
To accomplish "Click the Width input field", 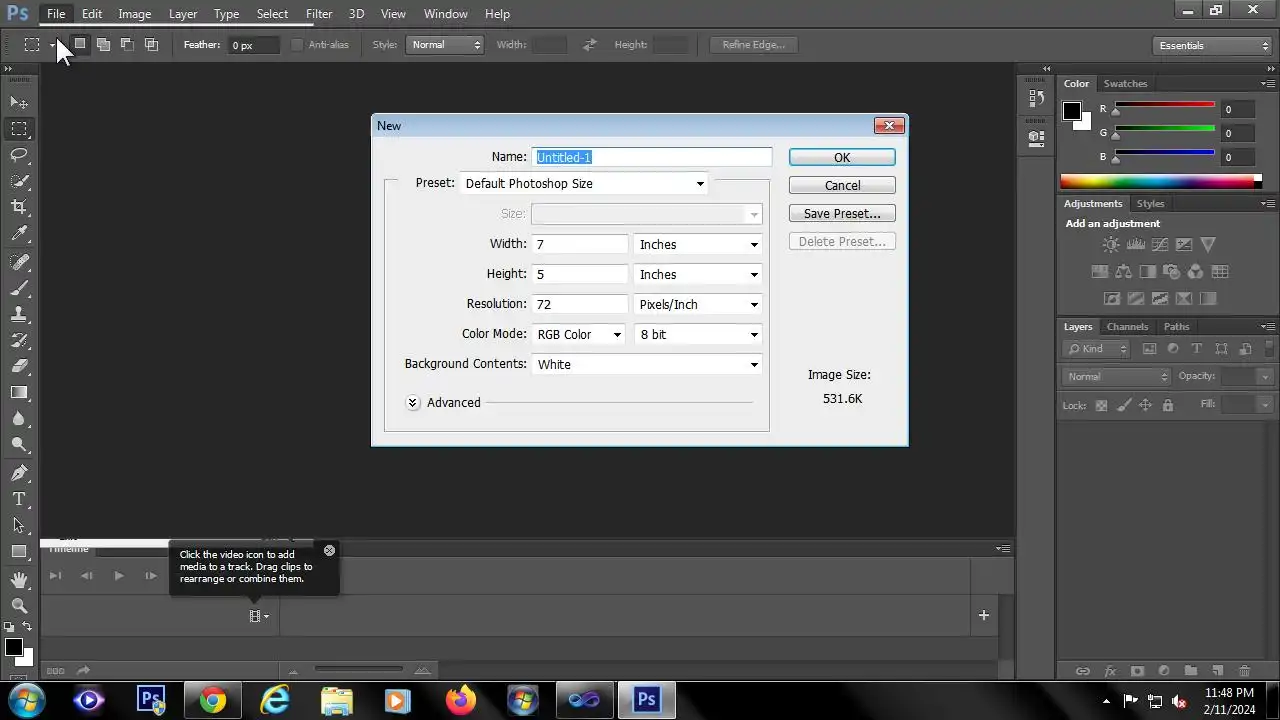I will click(x=580, y=245).
